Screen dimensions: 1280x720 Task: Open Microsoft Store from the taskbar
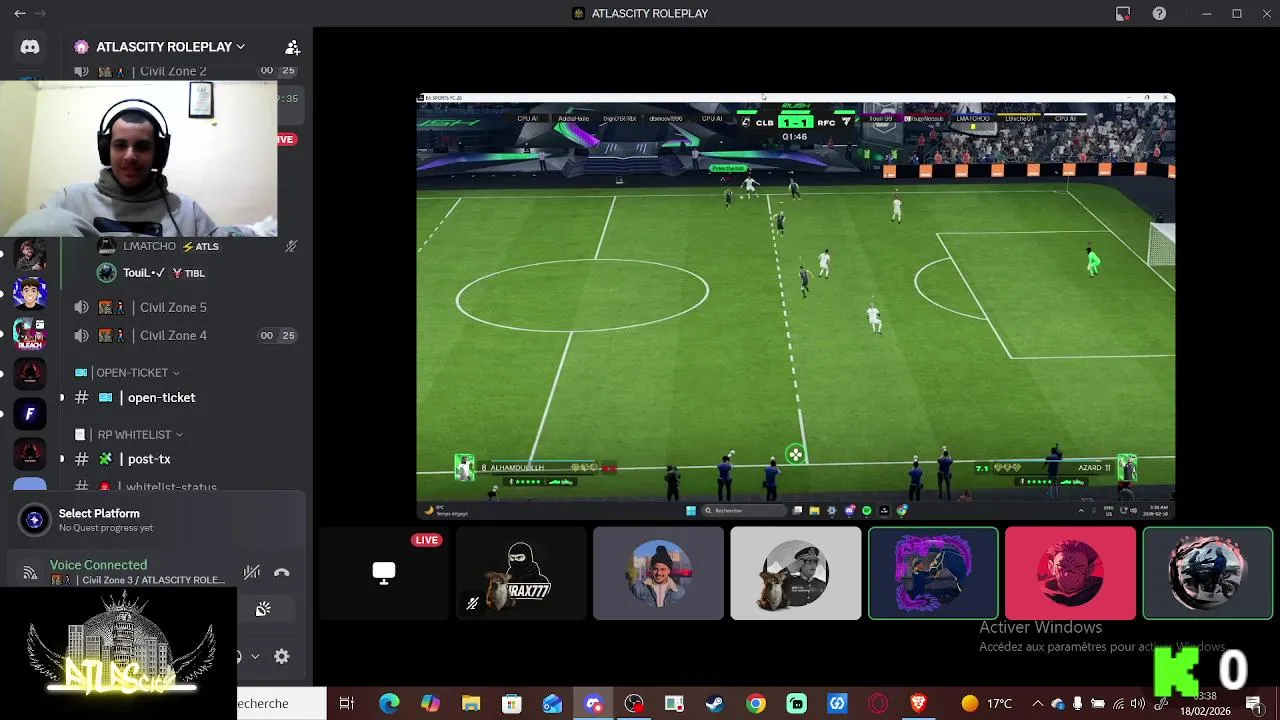(511, 703)
